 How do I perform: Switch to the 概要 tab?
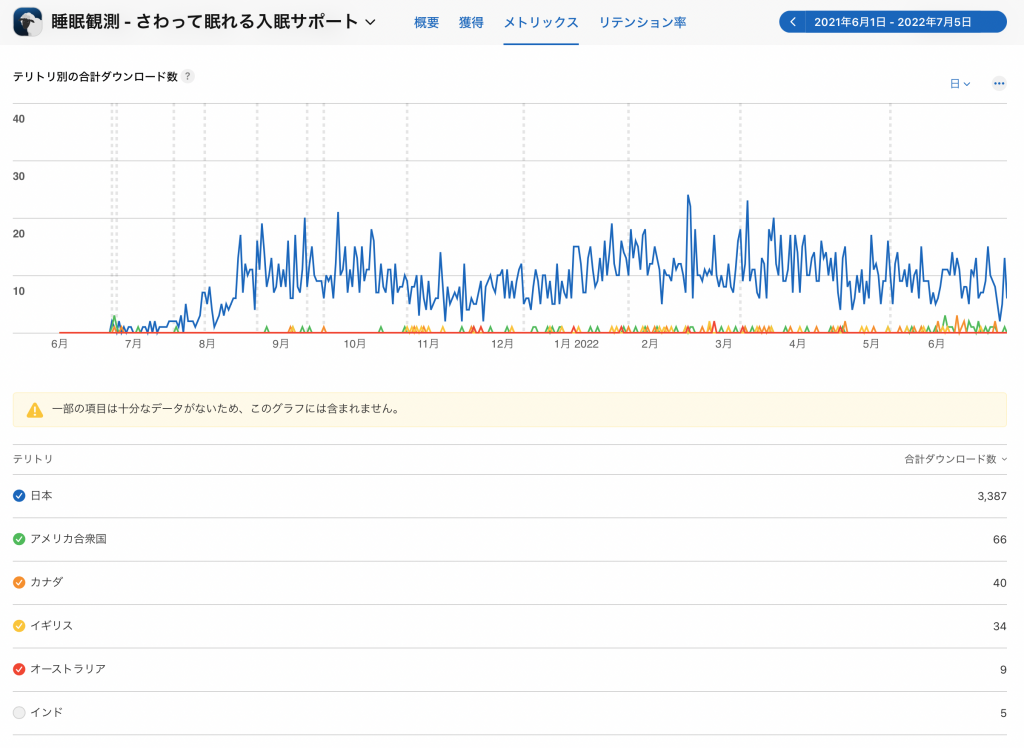tap(427, 22)
